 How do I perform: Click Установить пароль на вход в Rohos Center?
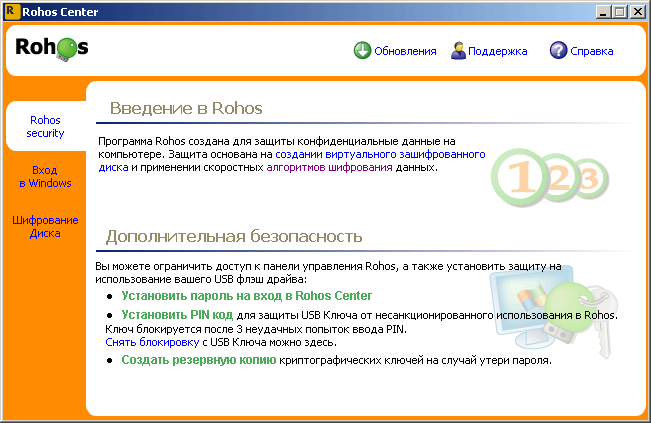click(x=247, y=296)
